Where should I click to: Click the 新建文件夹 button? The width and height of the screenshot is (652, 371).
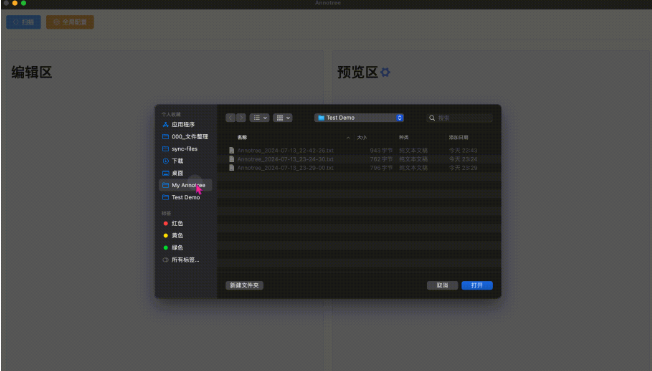(x=244, y=285)
